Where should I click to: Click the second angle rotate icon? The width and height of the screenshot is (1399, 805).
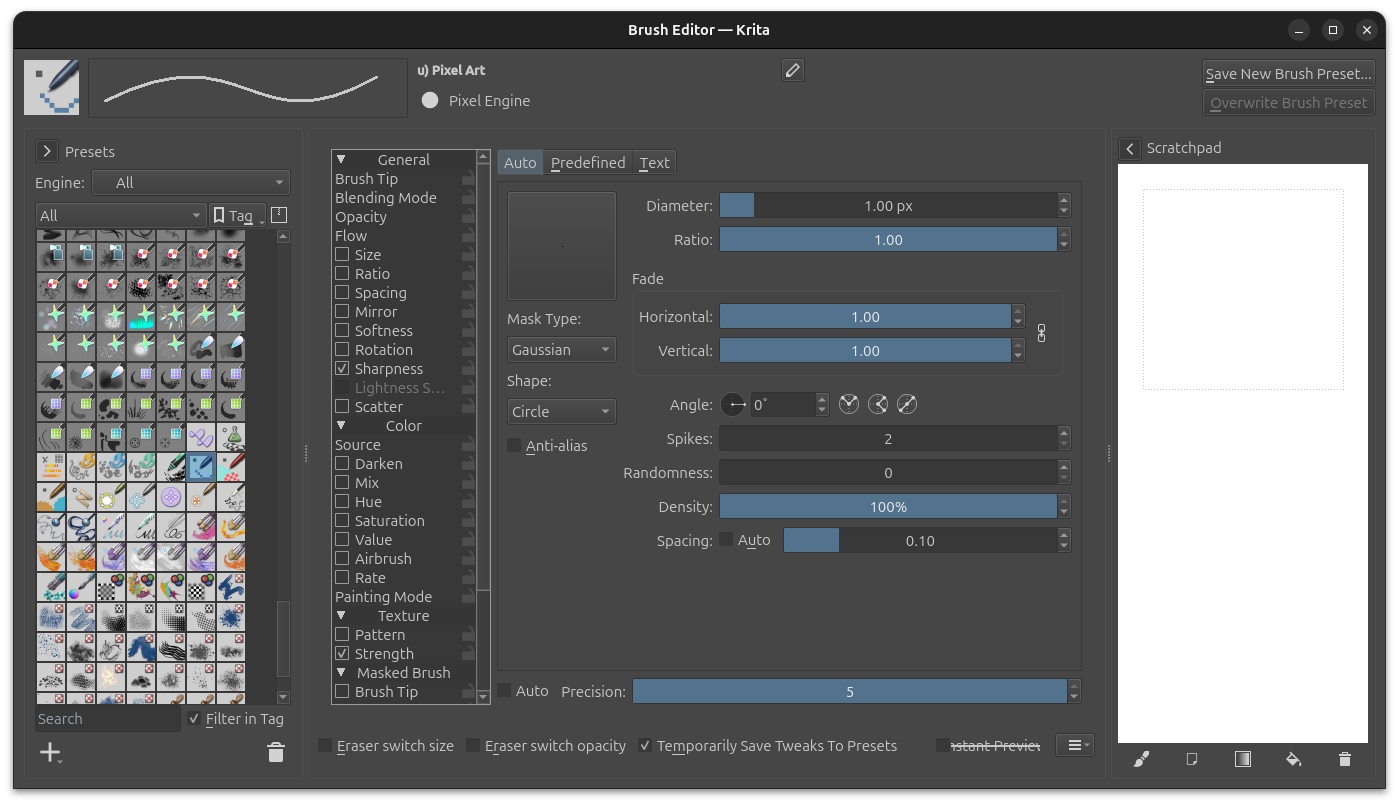tap(878, 405)
